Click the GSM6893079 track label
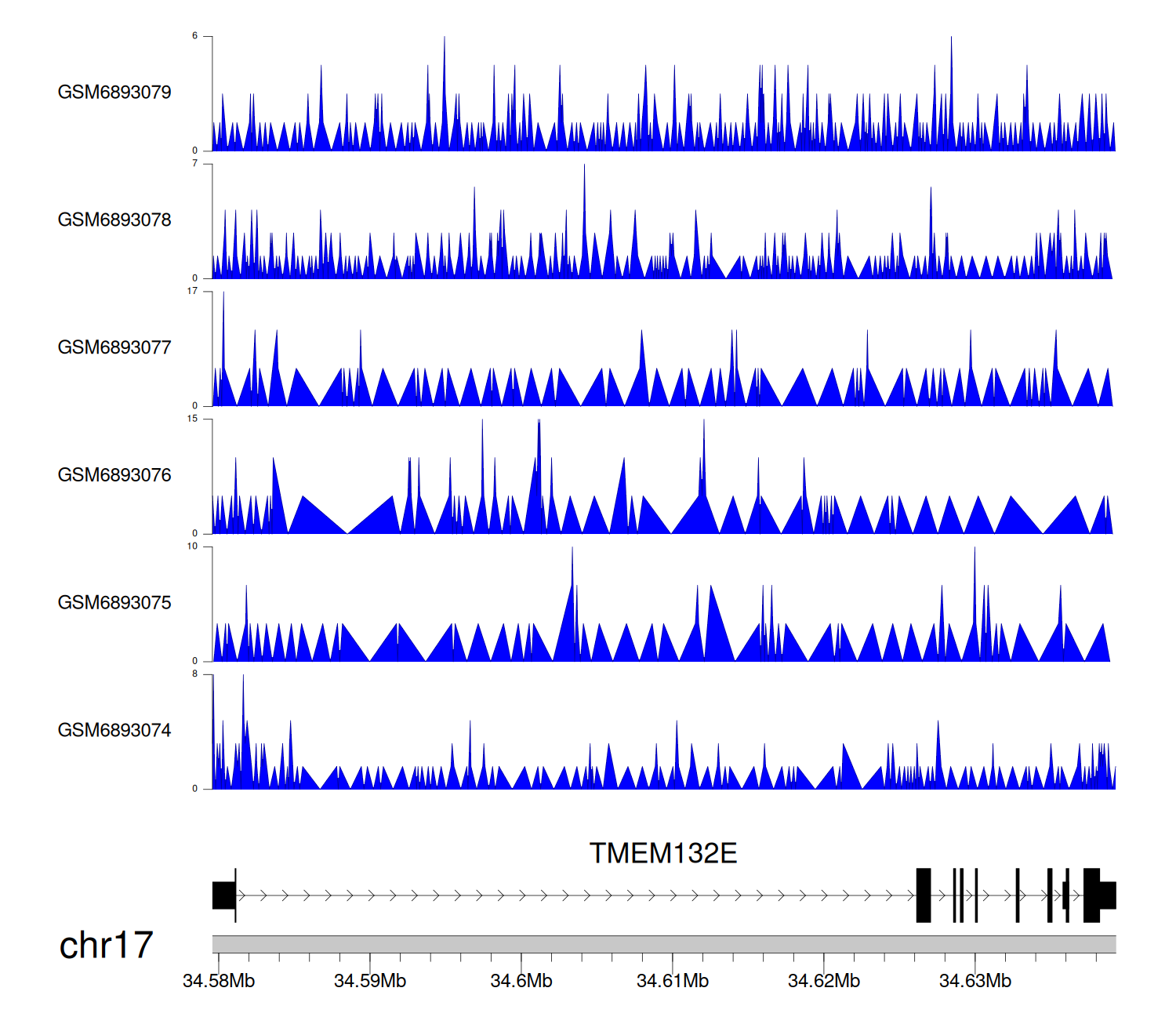1176x1035 pixels. point(114,93)
